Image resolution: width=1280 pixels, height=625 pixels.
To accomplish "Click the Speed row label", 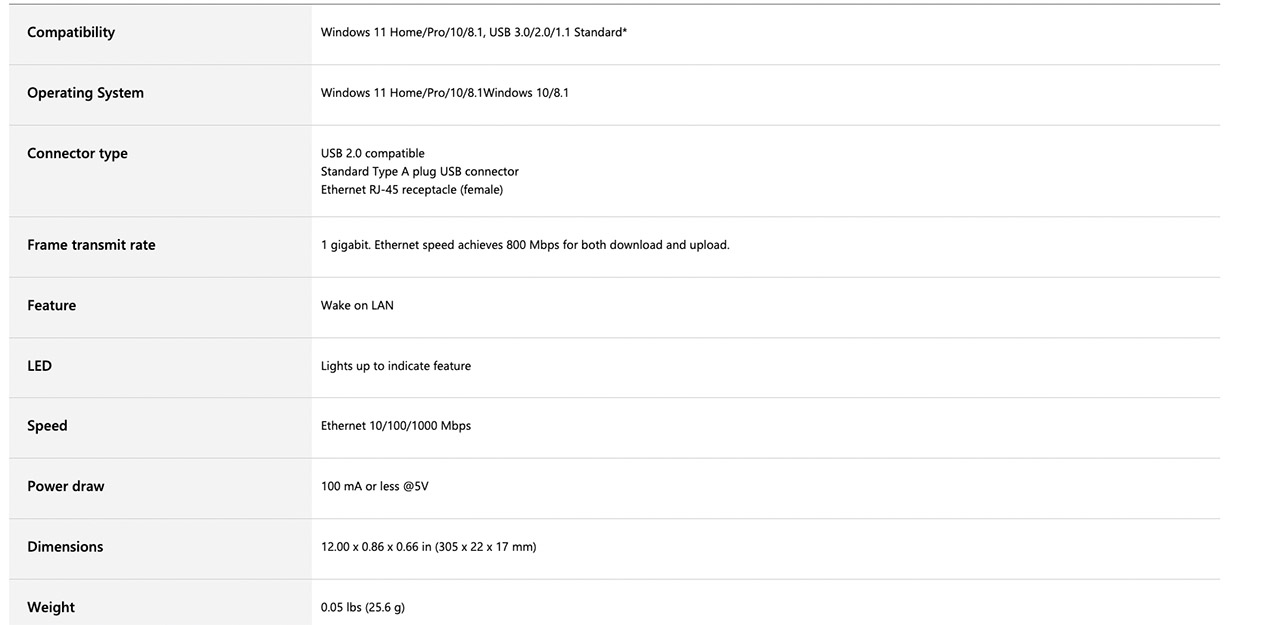I will pyautogui.click(x=47, y=426).
